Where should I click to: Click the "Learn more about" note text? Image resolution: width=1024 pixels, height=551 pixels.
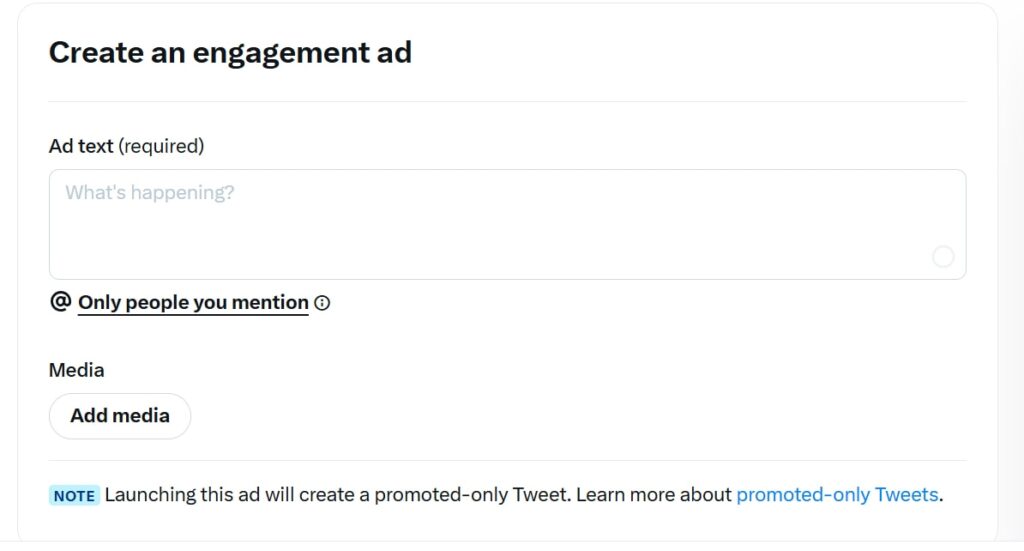point(654,494)
